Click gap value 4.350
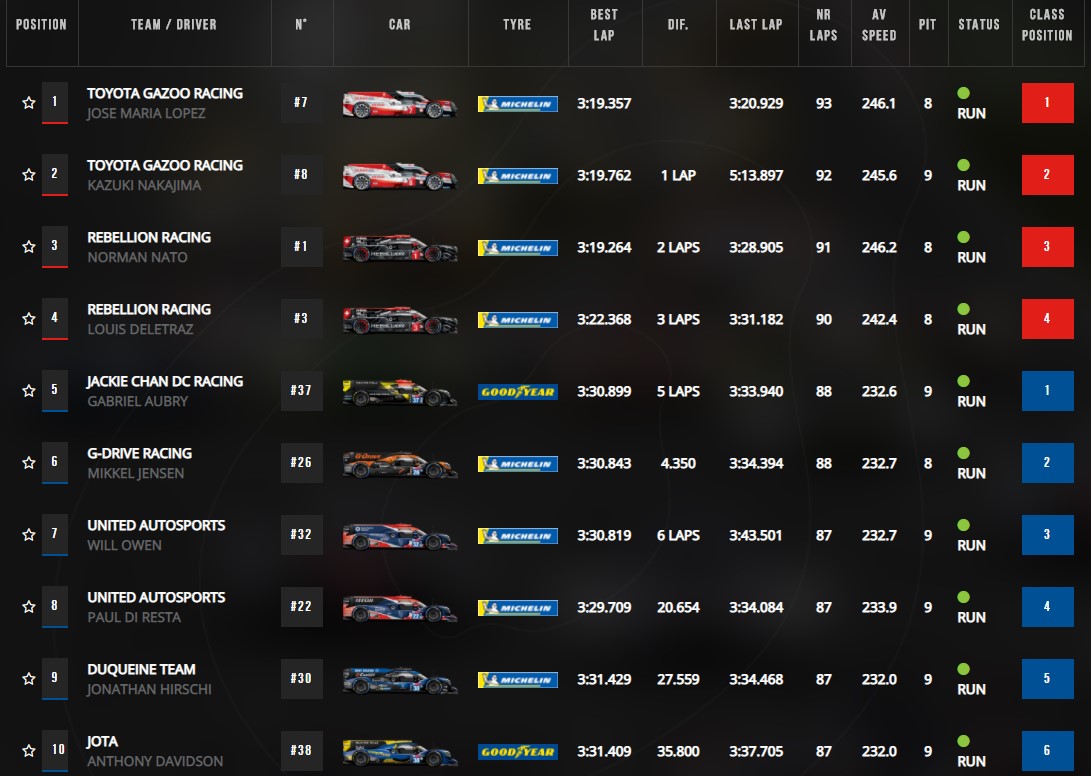 (678, 464)
